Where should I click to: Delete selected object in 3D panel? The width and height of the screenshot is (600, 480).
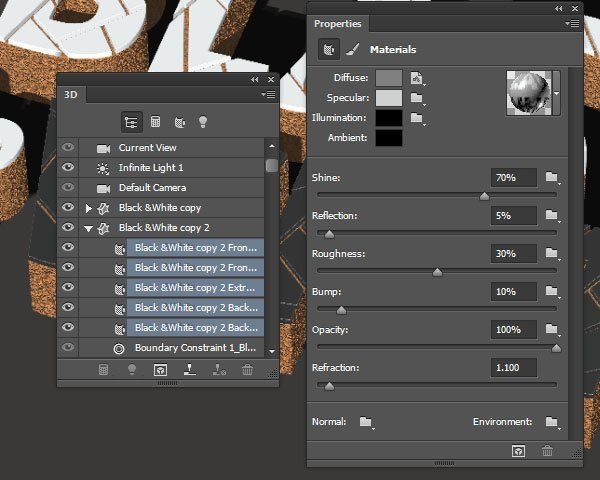[248, 370]
